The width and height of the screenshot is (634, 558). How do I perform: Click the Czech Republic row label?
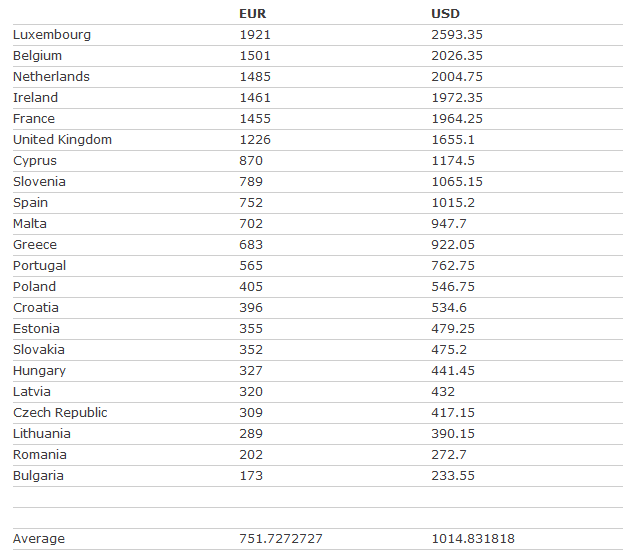tap(60, 413)
